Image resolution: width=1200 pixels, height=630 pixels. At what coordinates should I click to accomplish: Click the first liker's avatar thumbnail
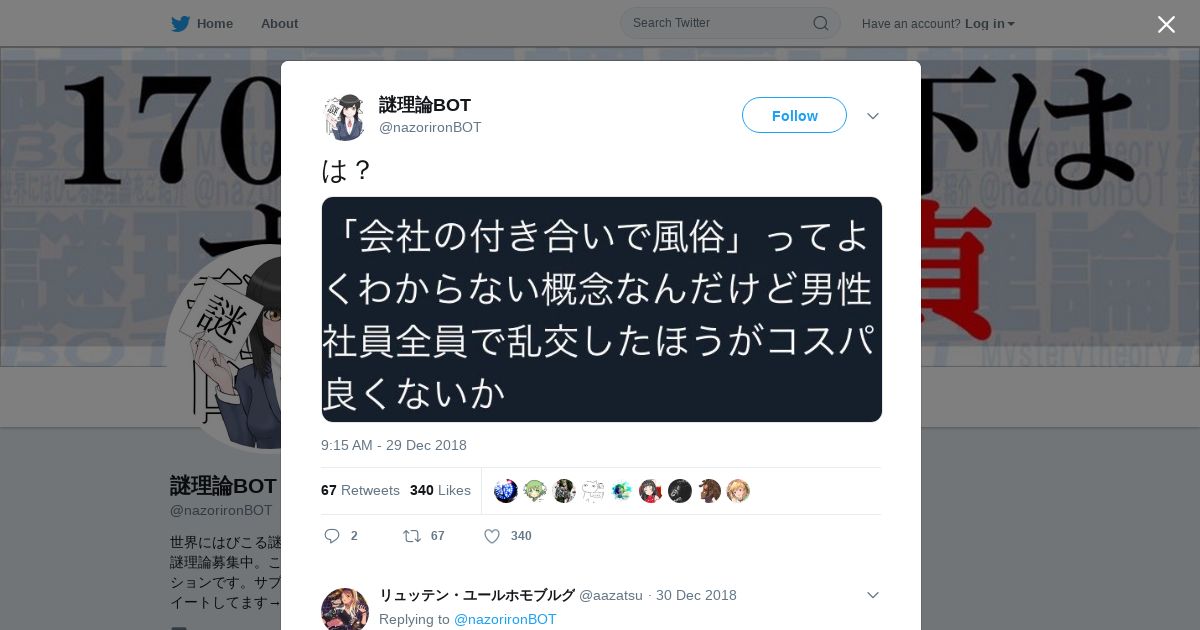(506, 491)
